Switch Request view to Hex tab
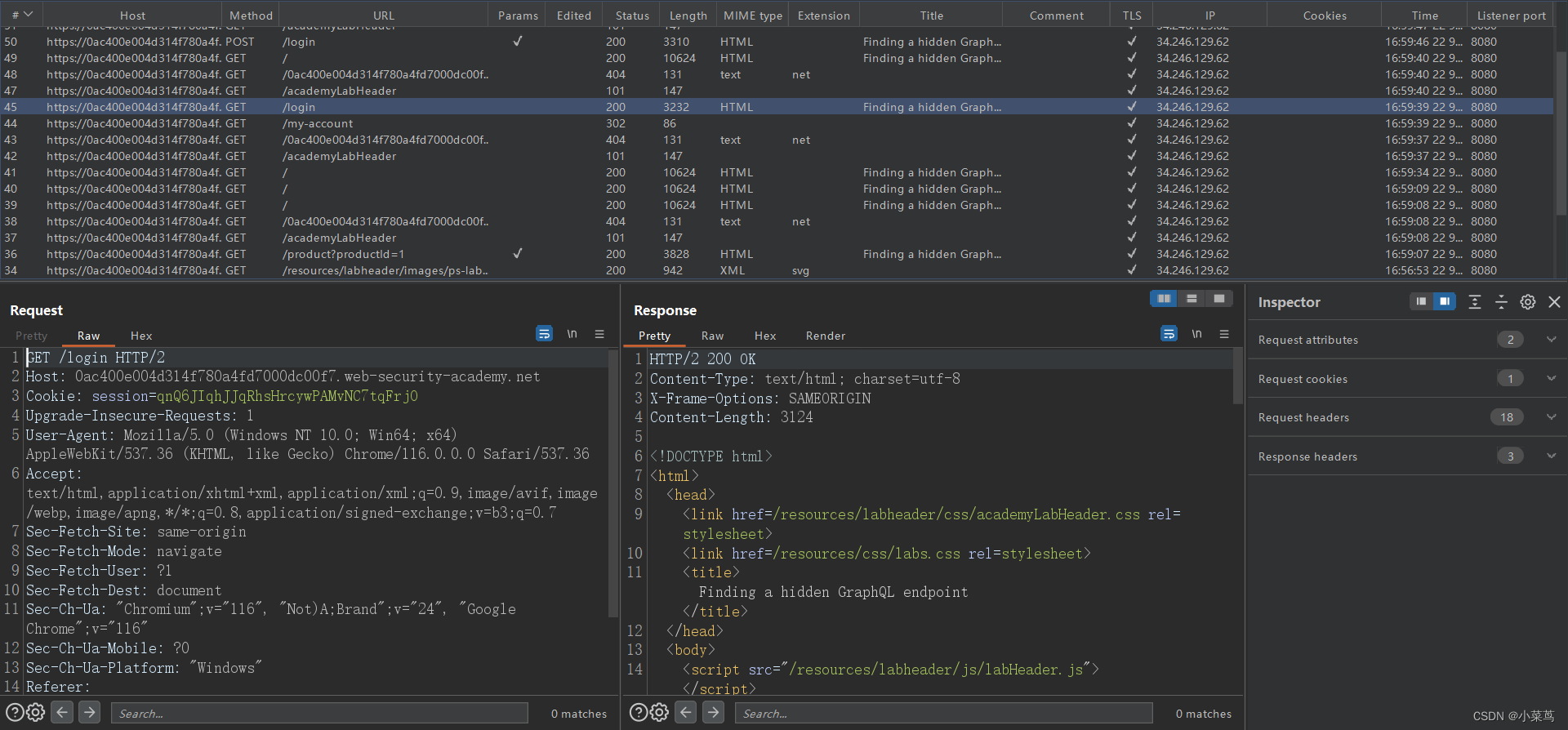 click(141, 336)
